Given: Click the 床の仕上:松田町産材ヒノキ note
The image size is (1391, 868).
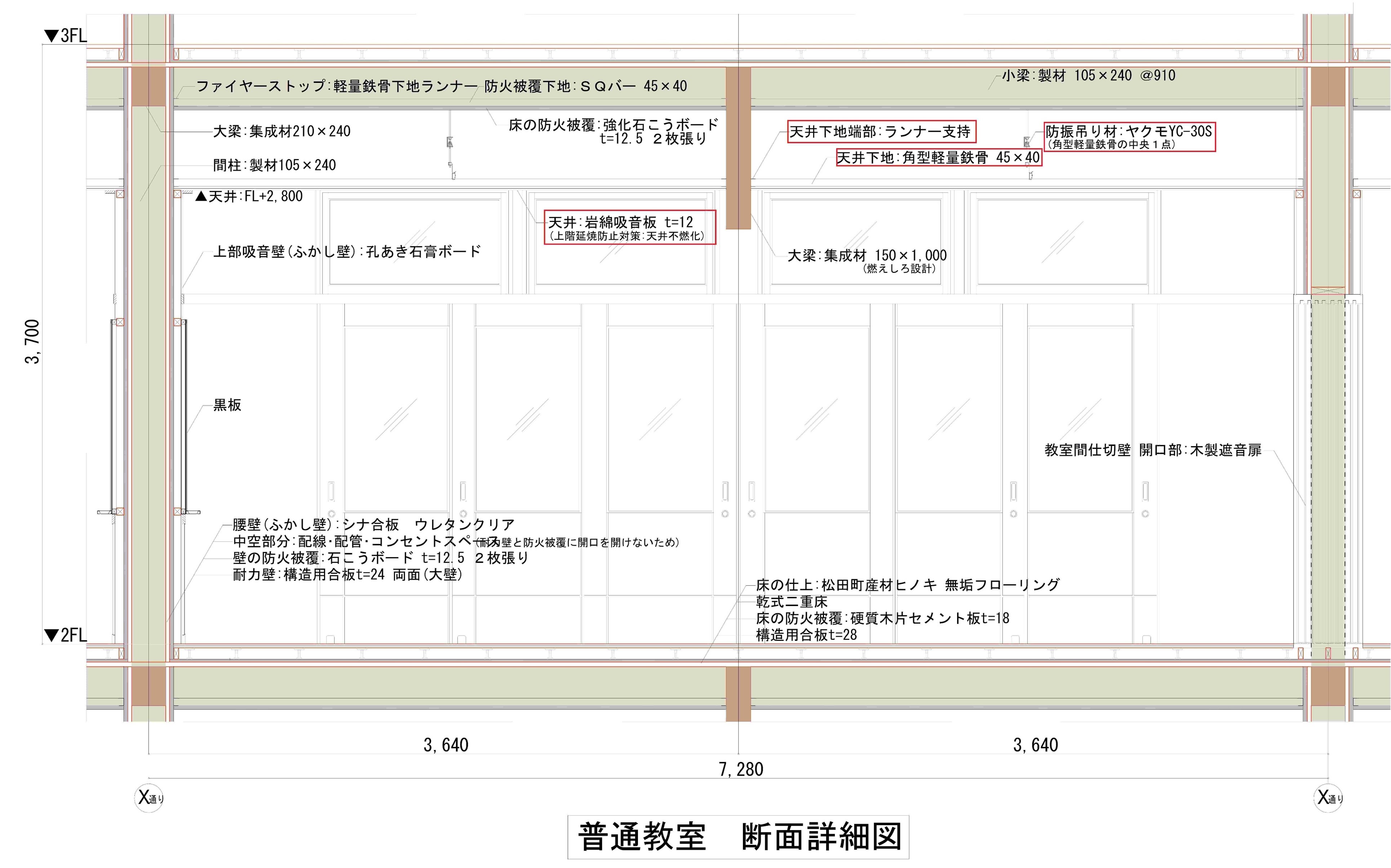Looking at the screenshot, I should click(x=908, y=585).
